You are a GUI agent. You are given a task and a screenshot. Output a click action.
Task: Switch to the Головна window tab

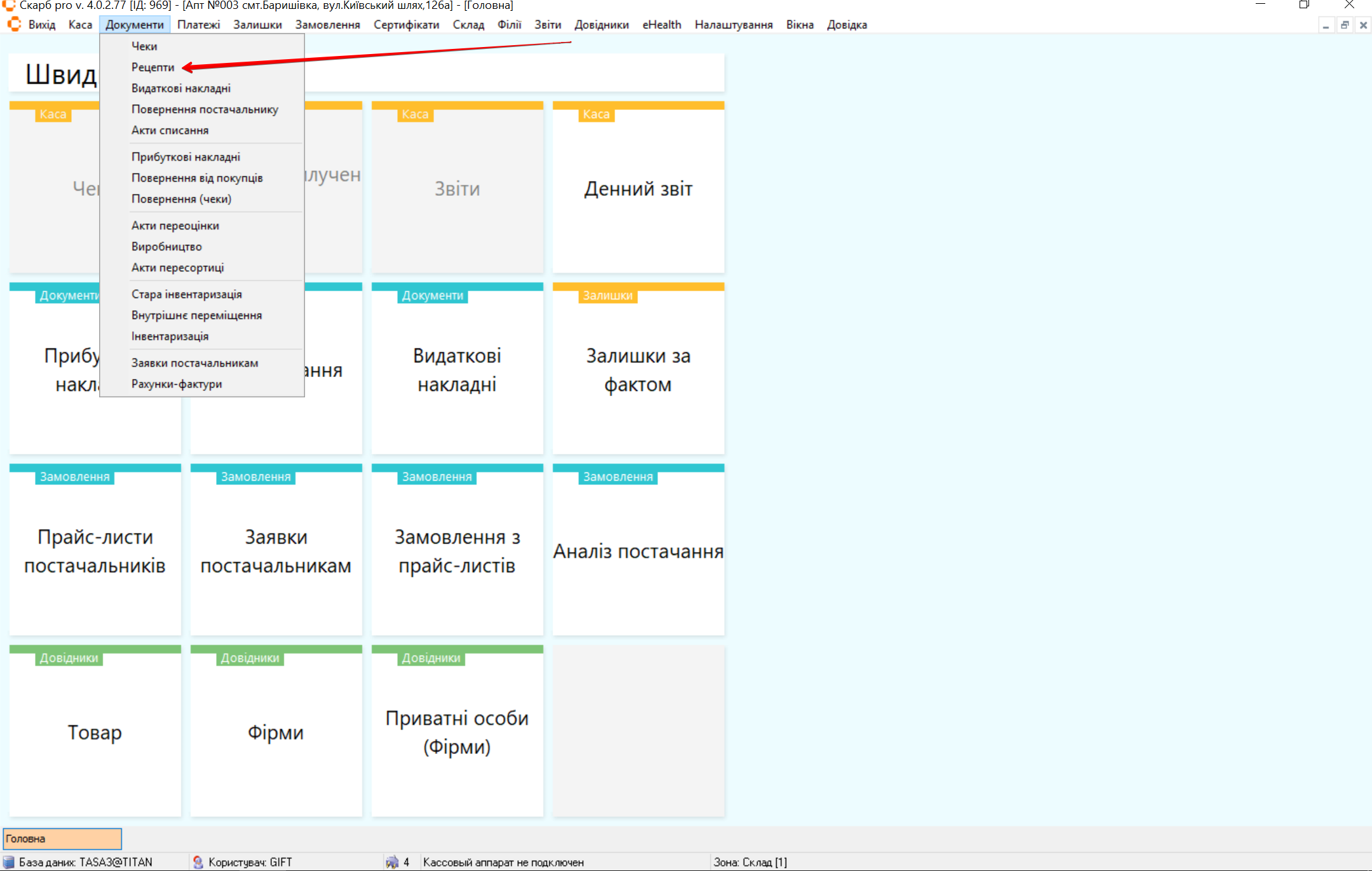(62, 839)
